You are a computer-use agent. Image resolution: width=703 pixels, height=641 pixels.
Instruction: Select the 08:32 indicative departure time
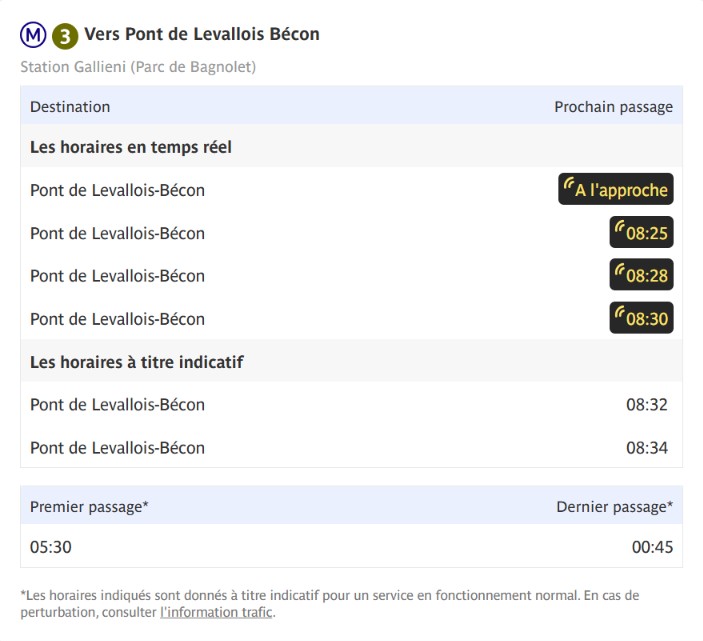[647, 405]
